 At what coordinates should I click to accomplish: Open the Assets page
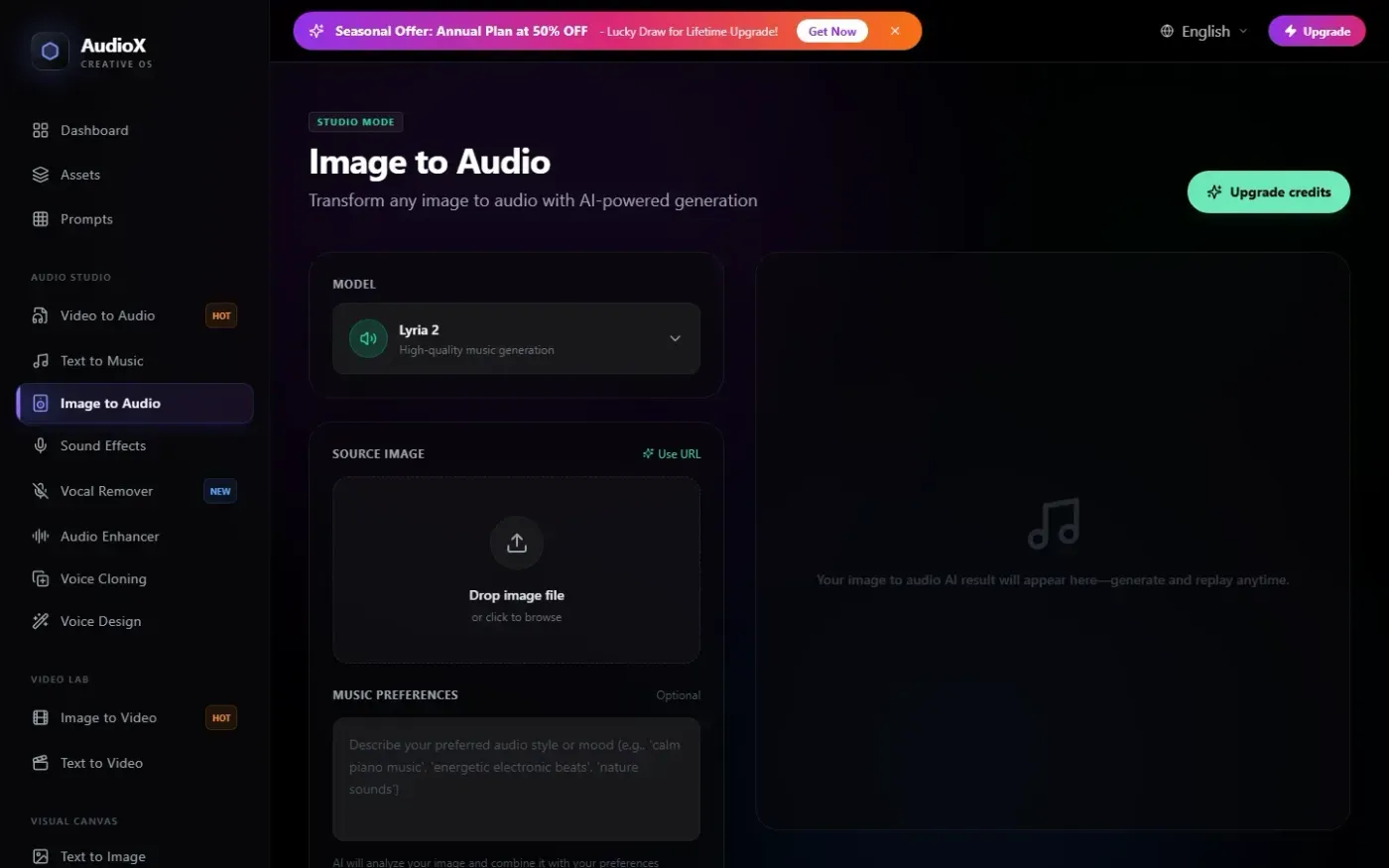point(134,175)
